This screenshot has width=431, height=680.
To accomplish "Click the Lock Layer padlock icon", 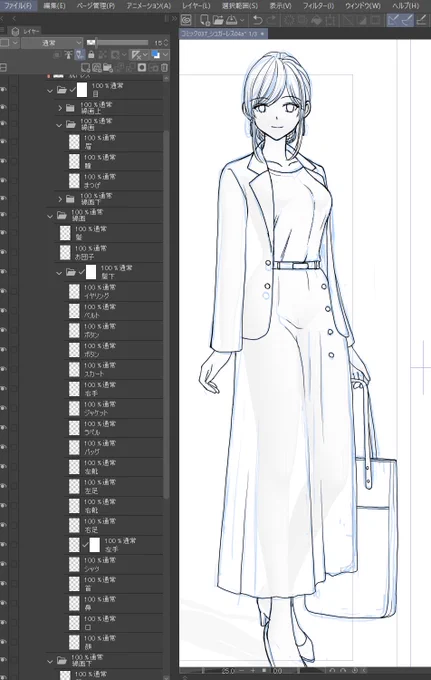I will (91, 55).
